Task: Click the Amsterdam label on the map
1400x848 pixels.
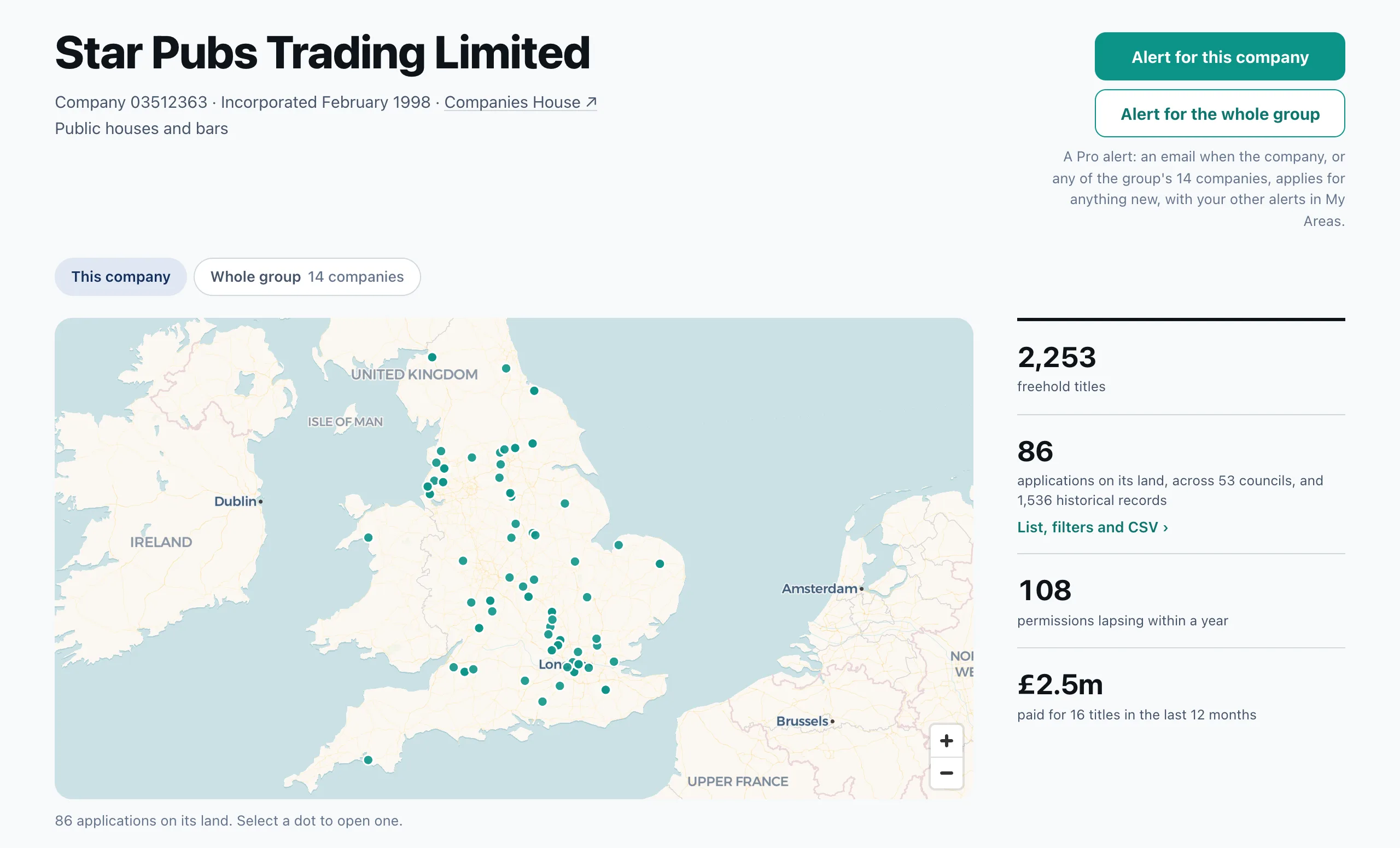Action: (819, 589)
